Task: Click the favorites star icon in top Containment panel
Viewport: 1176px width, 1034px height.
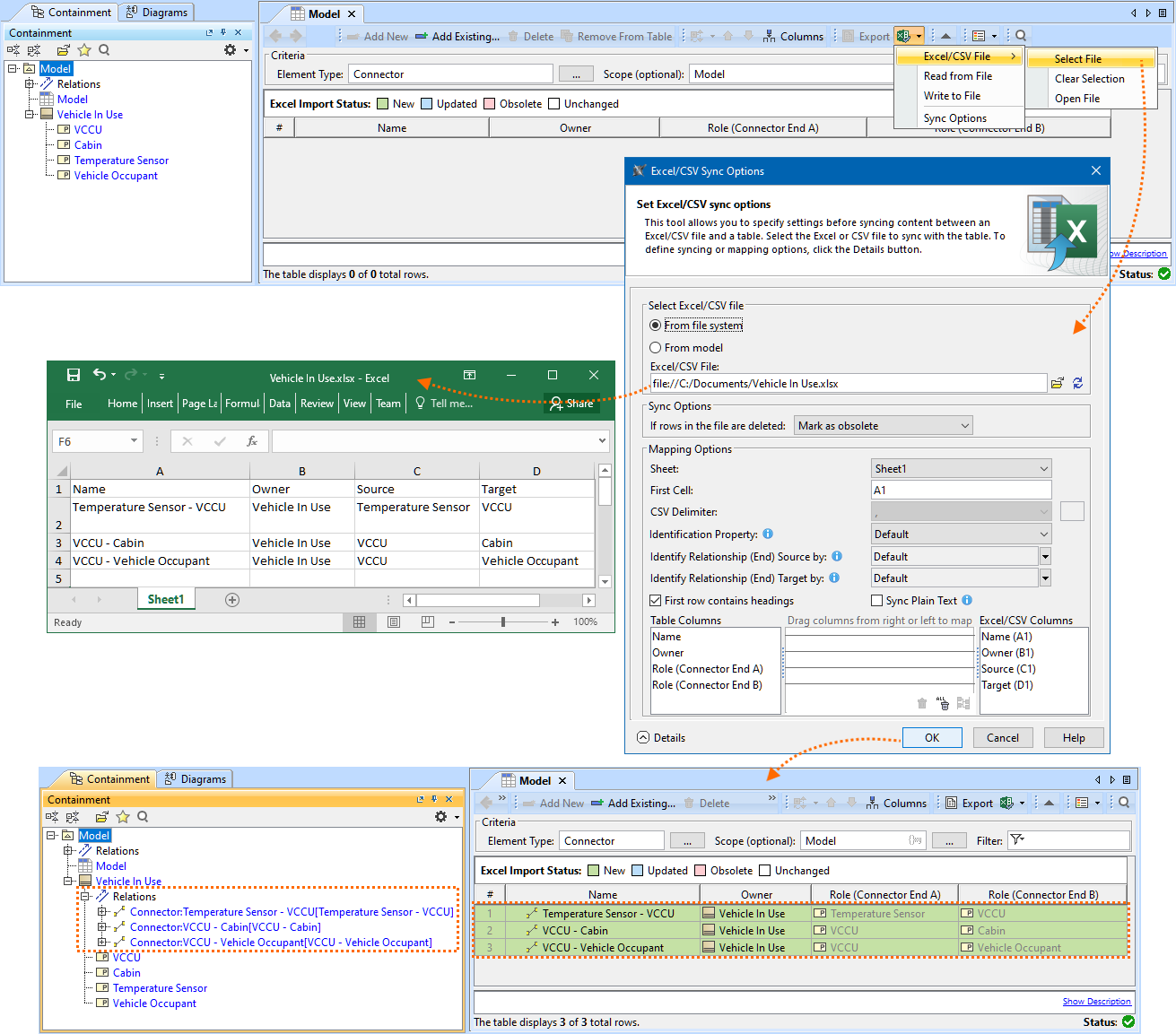Action: coord(84,50)
